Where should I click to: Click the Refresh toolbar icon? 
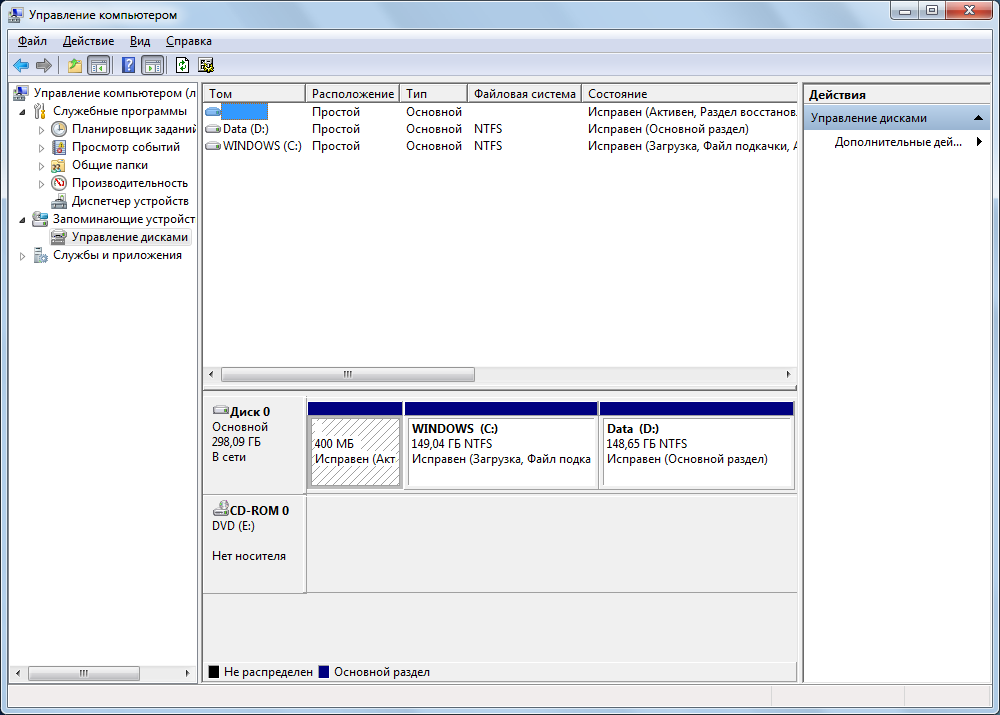pyautogui.click(x=182, y=65)
